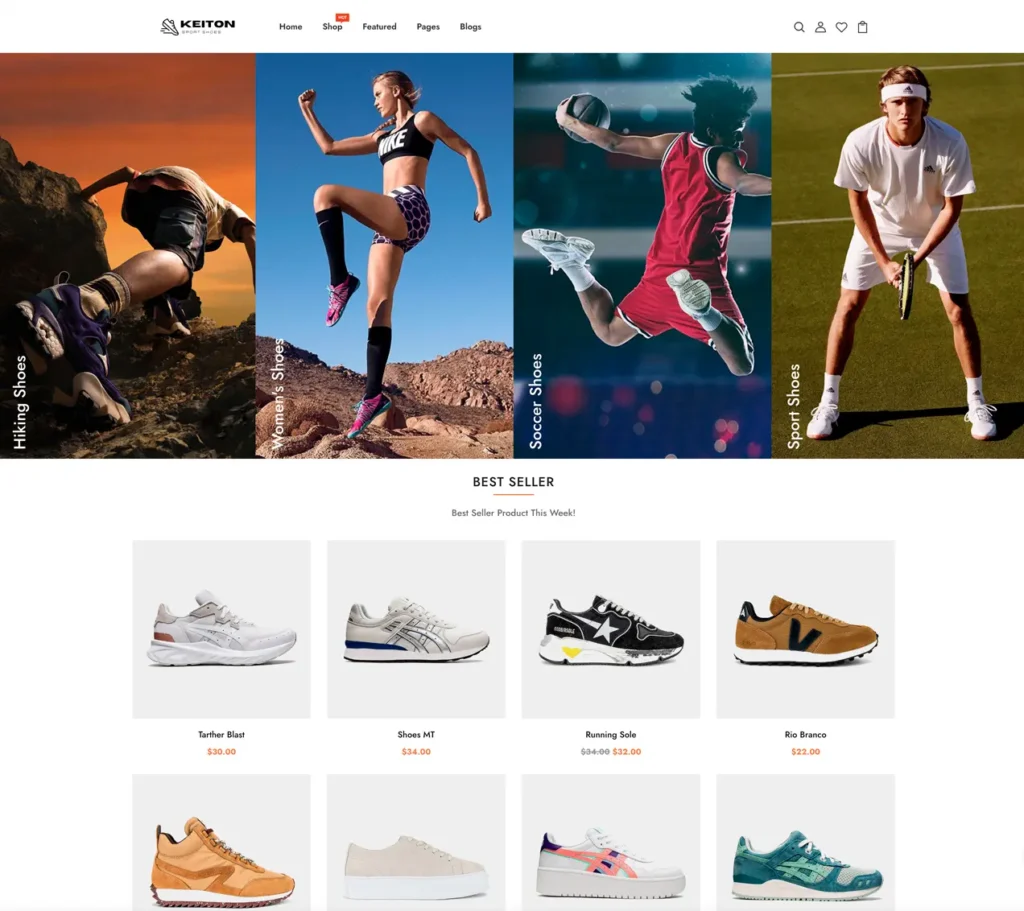This screenshot has width=1024, height=911.
Task: Select the black star Running Sole image
Action: pyautogui.click(x=611, y=629)
